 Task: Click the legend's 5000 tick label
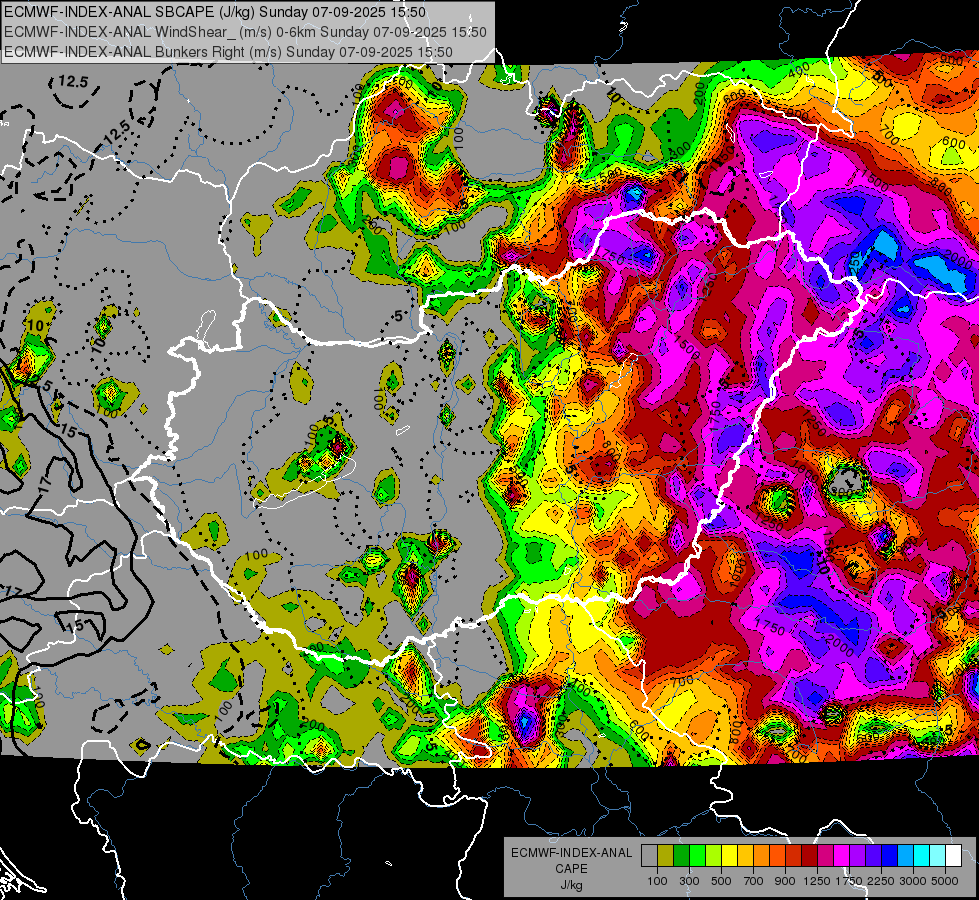click(x=945, y=881)
